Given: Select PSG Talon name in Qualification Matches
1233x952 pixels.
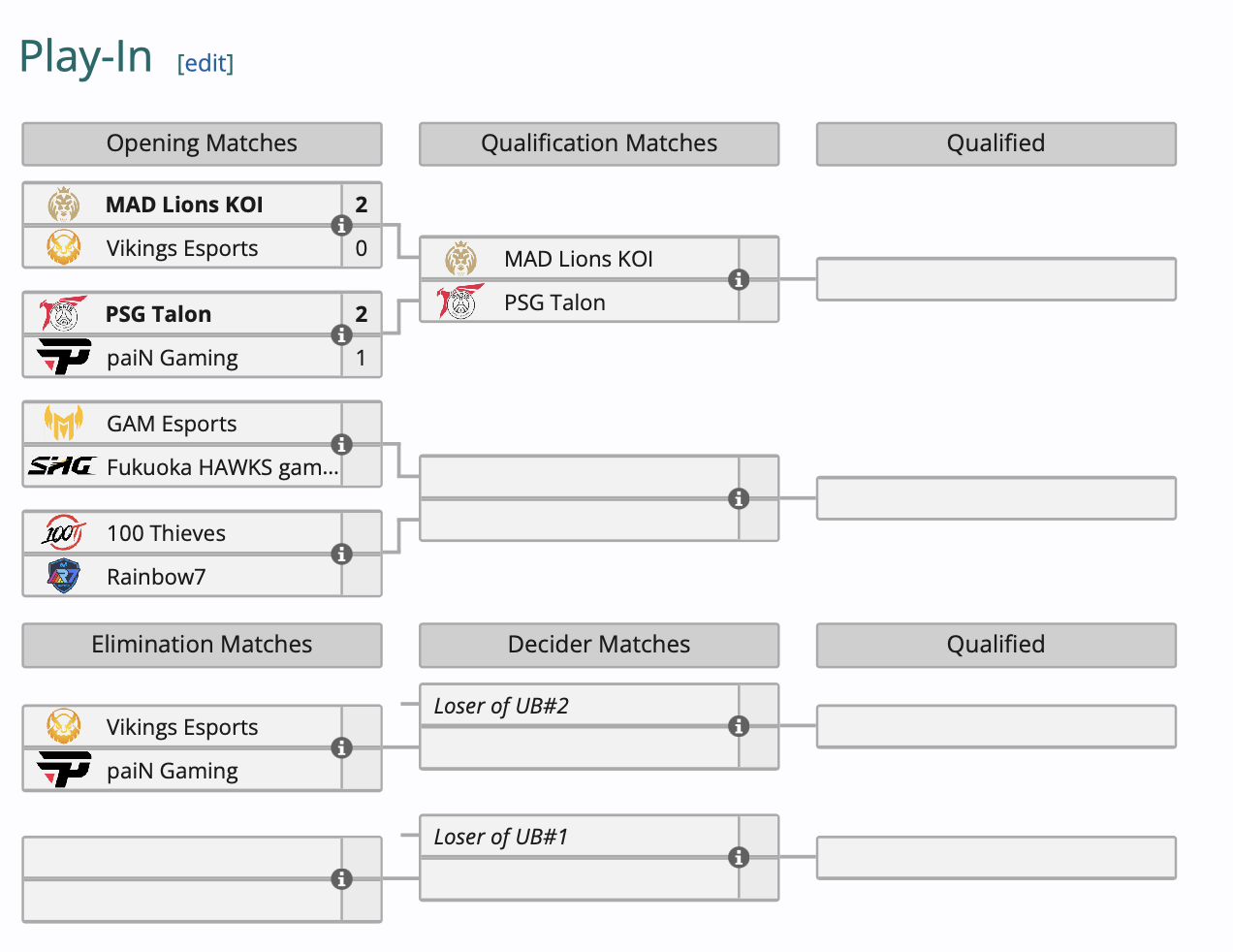Looking at the screenshot, I should coord(554,302).
